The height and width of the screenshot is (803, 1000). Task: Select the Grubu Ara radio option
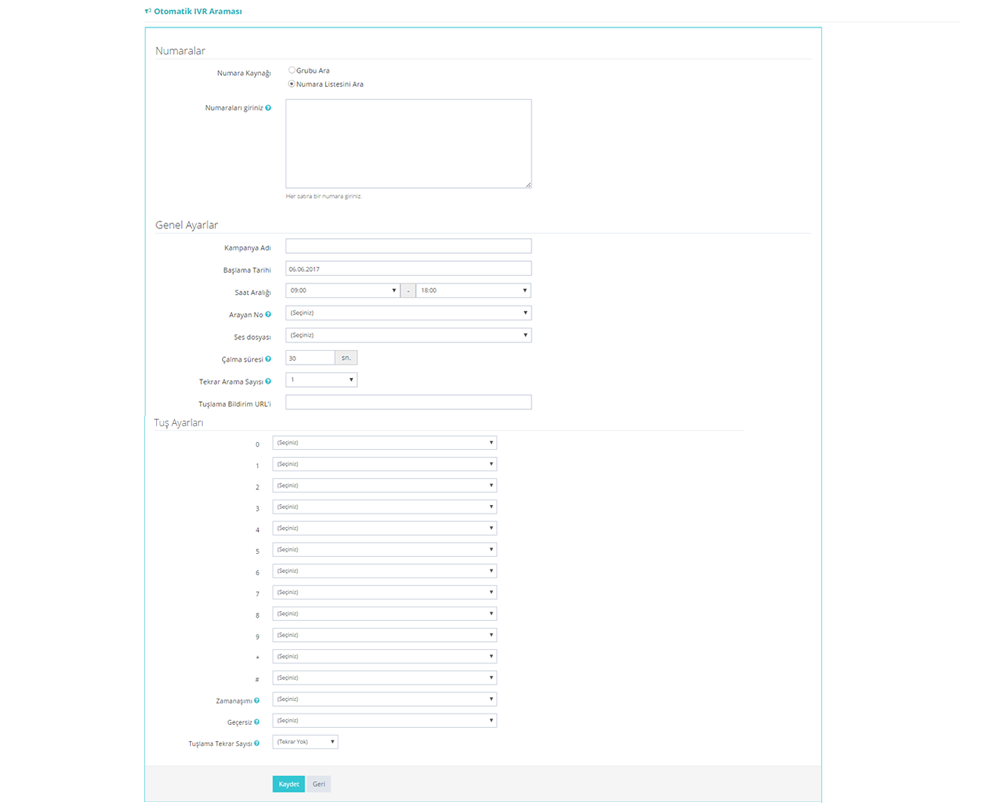click(x=292, y=71)
